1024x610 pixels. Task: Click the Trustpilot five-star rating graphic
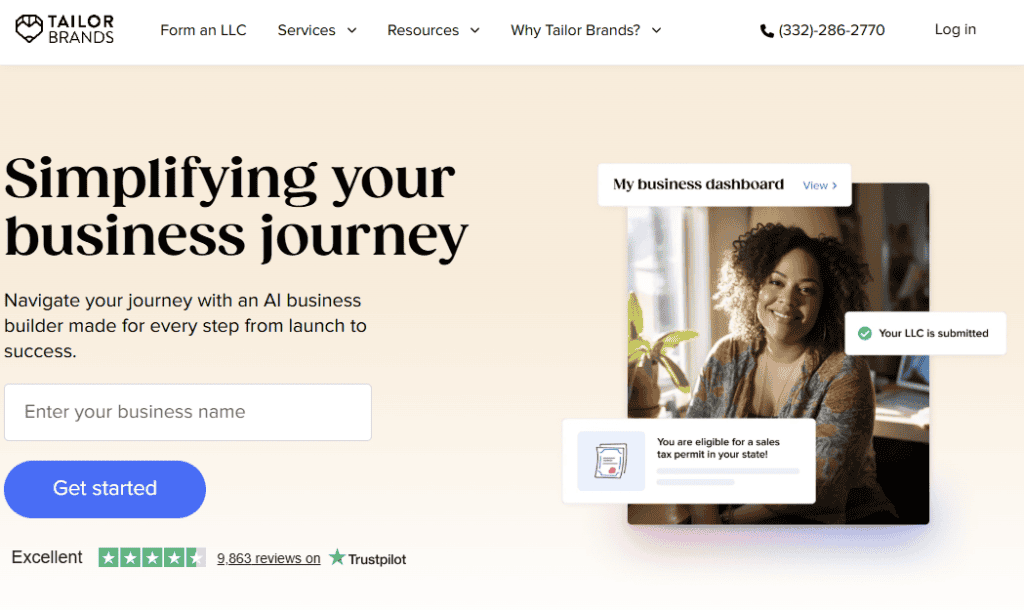152,558
